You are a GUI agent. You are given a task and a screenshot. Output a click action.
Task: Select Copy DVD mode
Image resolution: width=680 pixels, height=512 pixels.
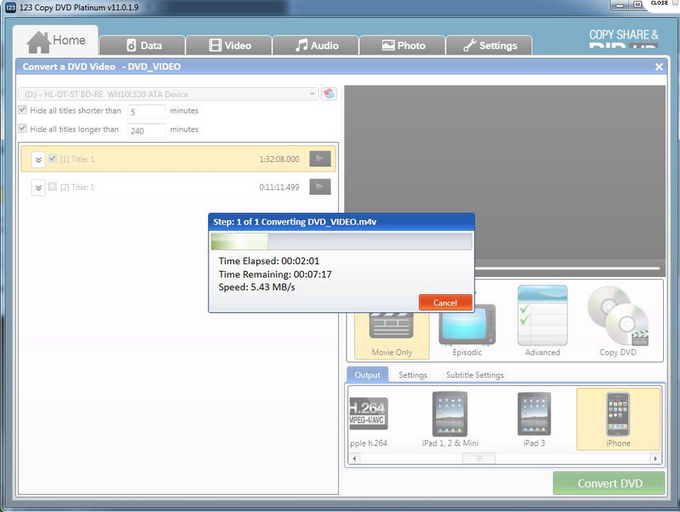pyautogui.click(x=618, y=322)
